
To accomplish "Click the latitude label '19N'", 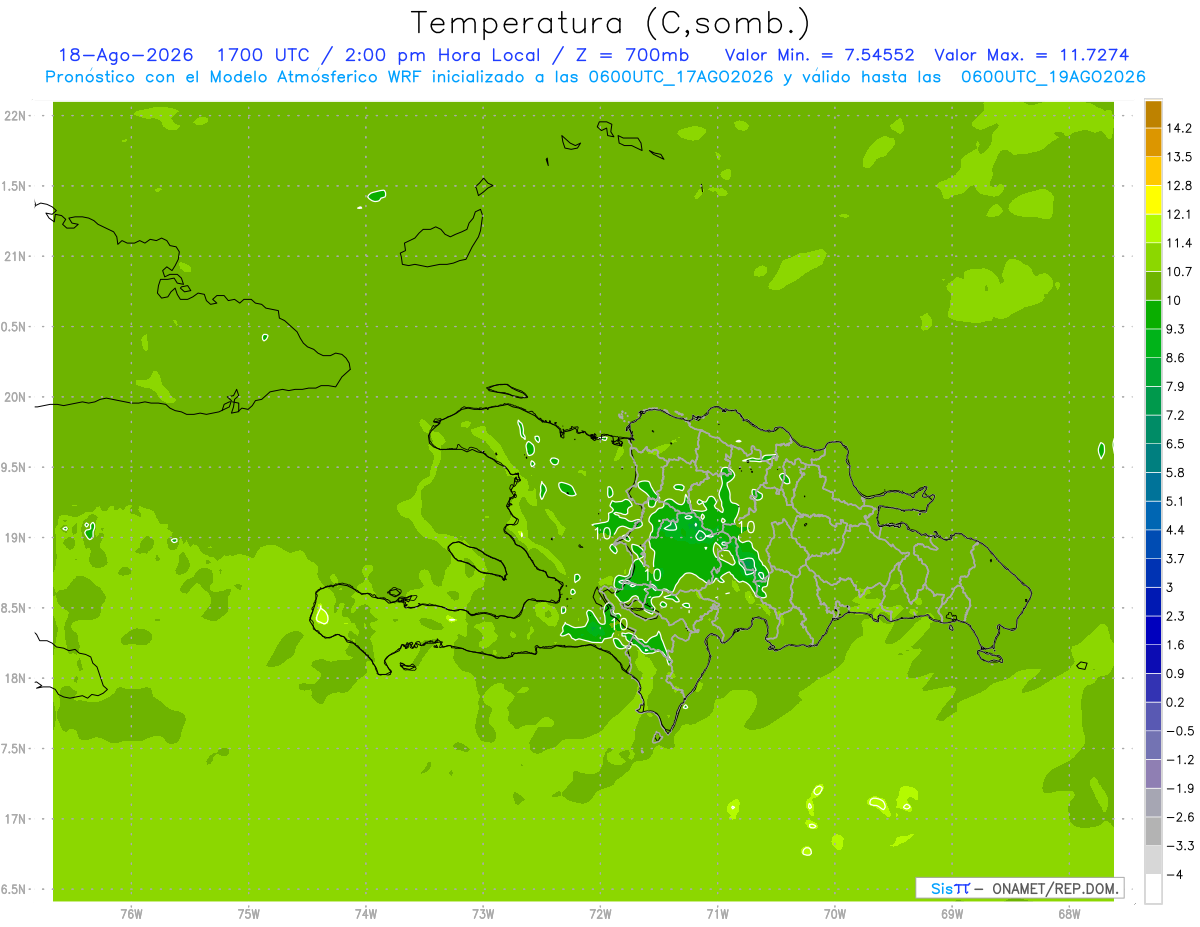I will click(14, 538).
